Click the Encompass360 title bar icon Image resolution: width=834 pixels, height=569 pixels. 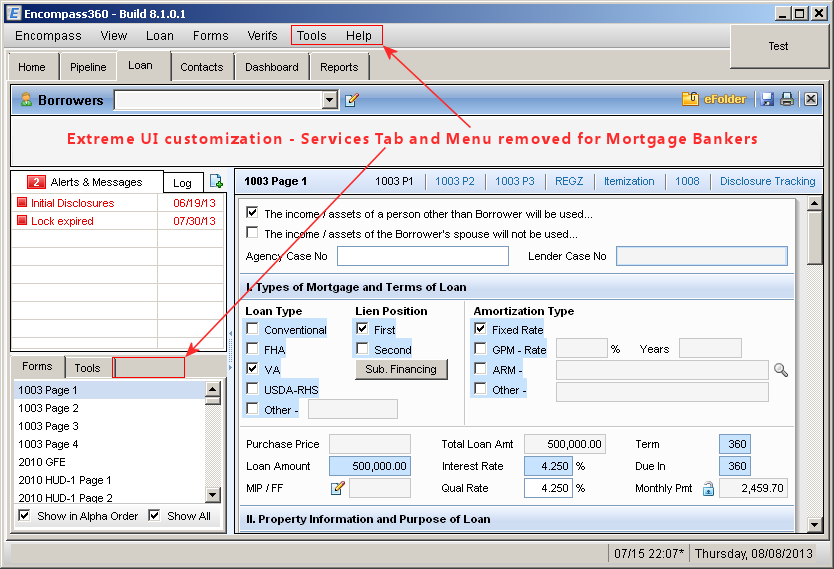click(x=13, y=13)
